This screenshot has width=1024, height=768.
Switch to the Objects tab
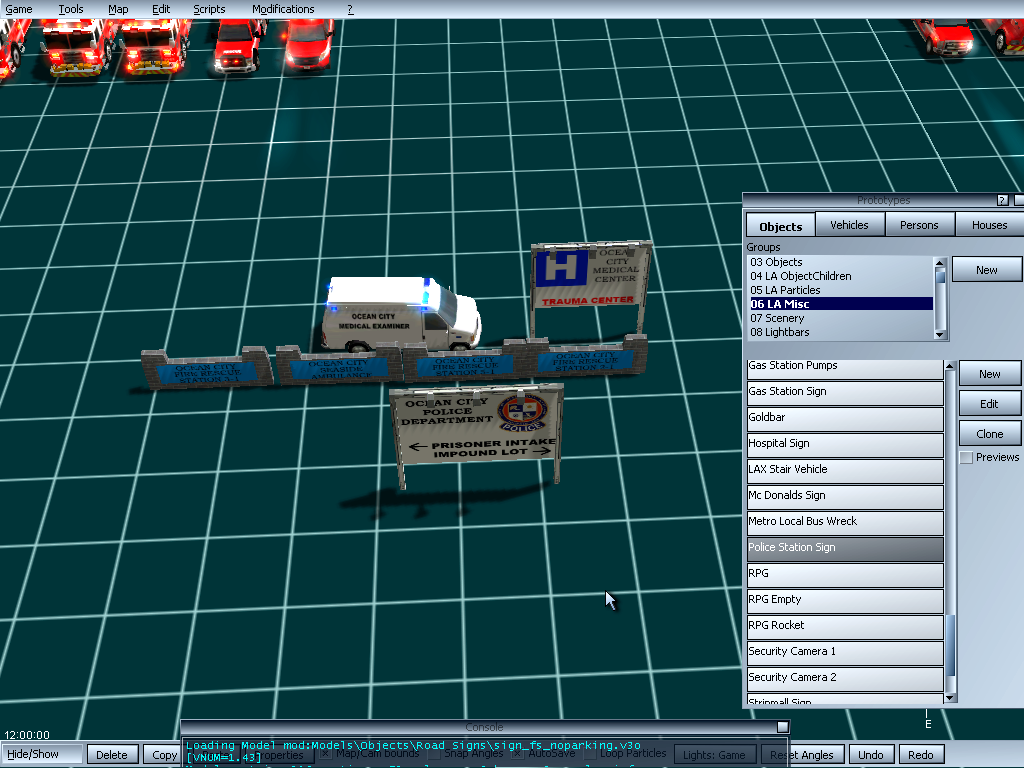pyautogui.click(x=780, y=226)
